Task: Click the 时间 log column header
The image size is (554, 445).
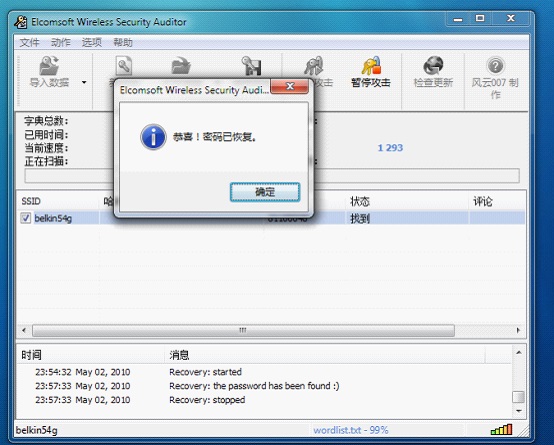Action: [91, 355]
